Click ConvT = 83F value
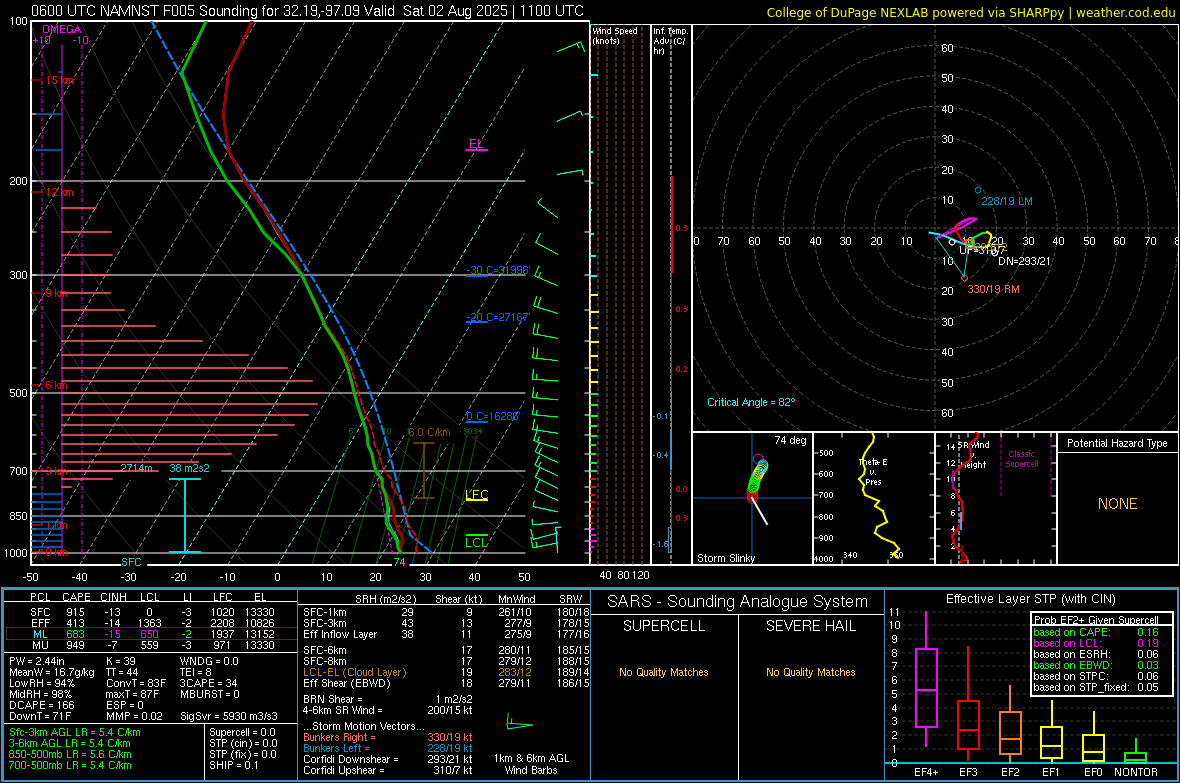 tap(134, 683)
